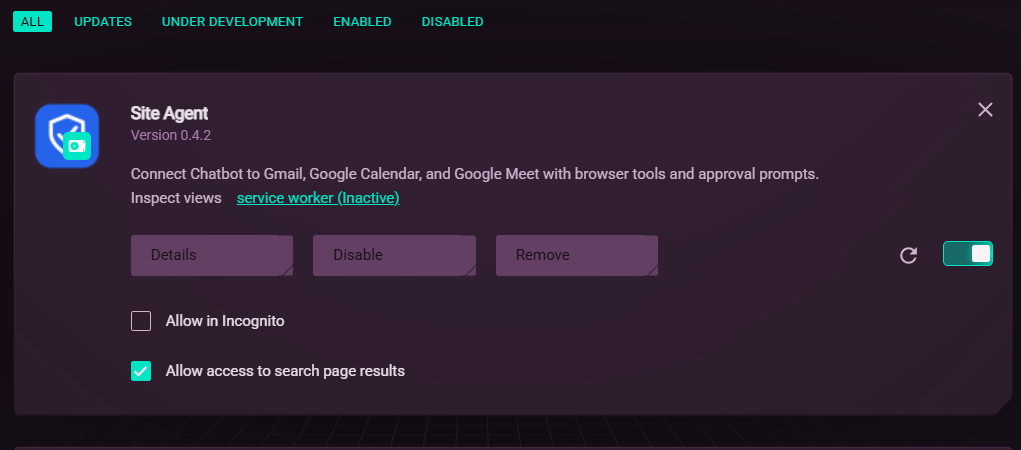
Task: Remove the Site Agent extension
Action: tap(576, 255)
